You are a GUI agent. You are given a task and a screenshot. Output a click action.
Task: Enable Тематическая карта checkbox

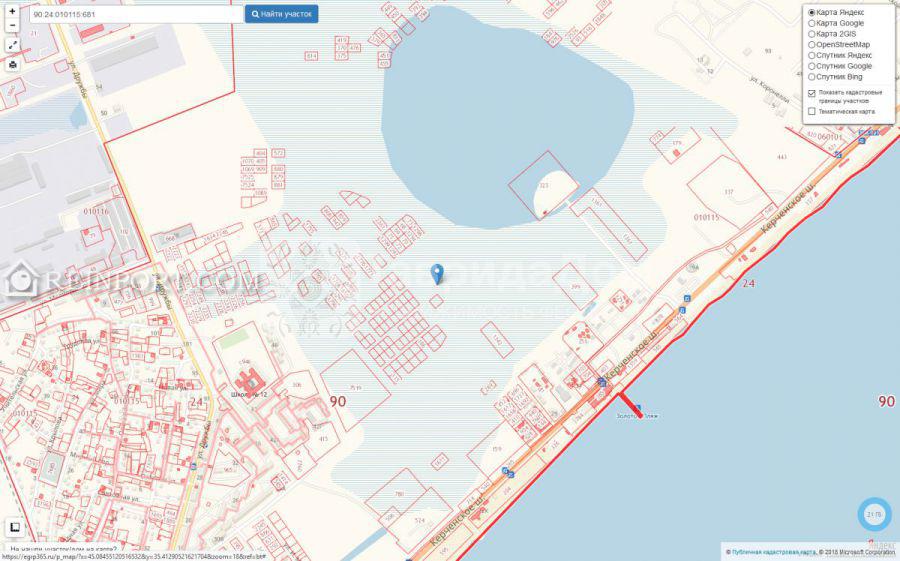(812, 111)
